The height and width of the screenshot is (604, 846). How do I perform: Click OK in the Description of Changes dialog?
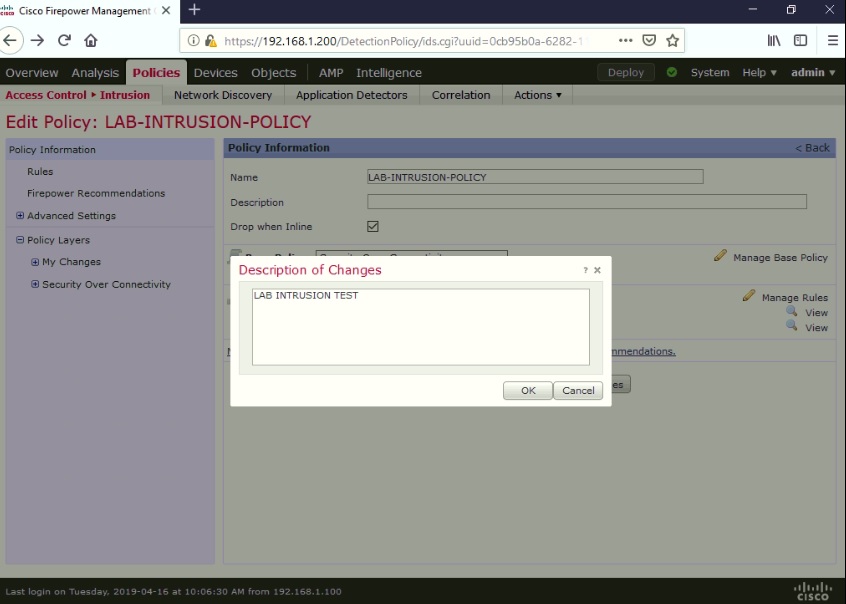527,390
